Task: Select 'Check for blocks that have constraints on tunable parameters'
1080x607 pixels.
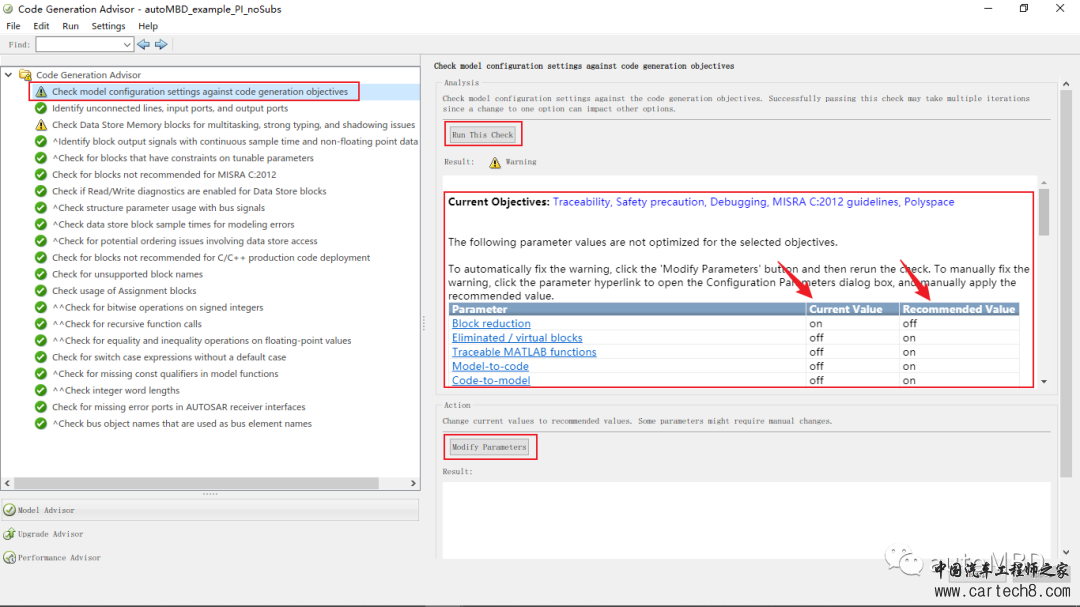Action: (183, 158)
